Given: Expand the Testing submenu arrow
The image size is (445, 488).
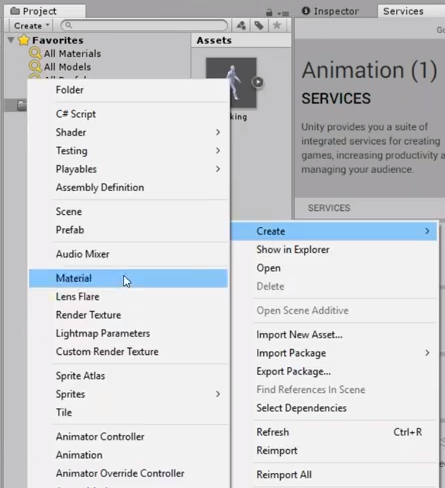Looking at the screenshot, I should point(218,151).
